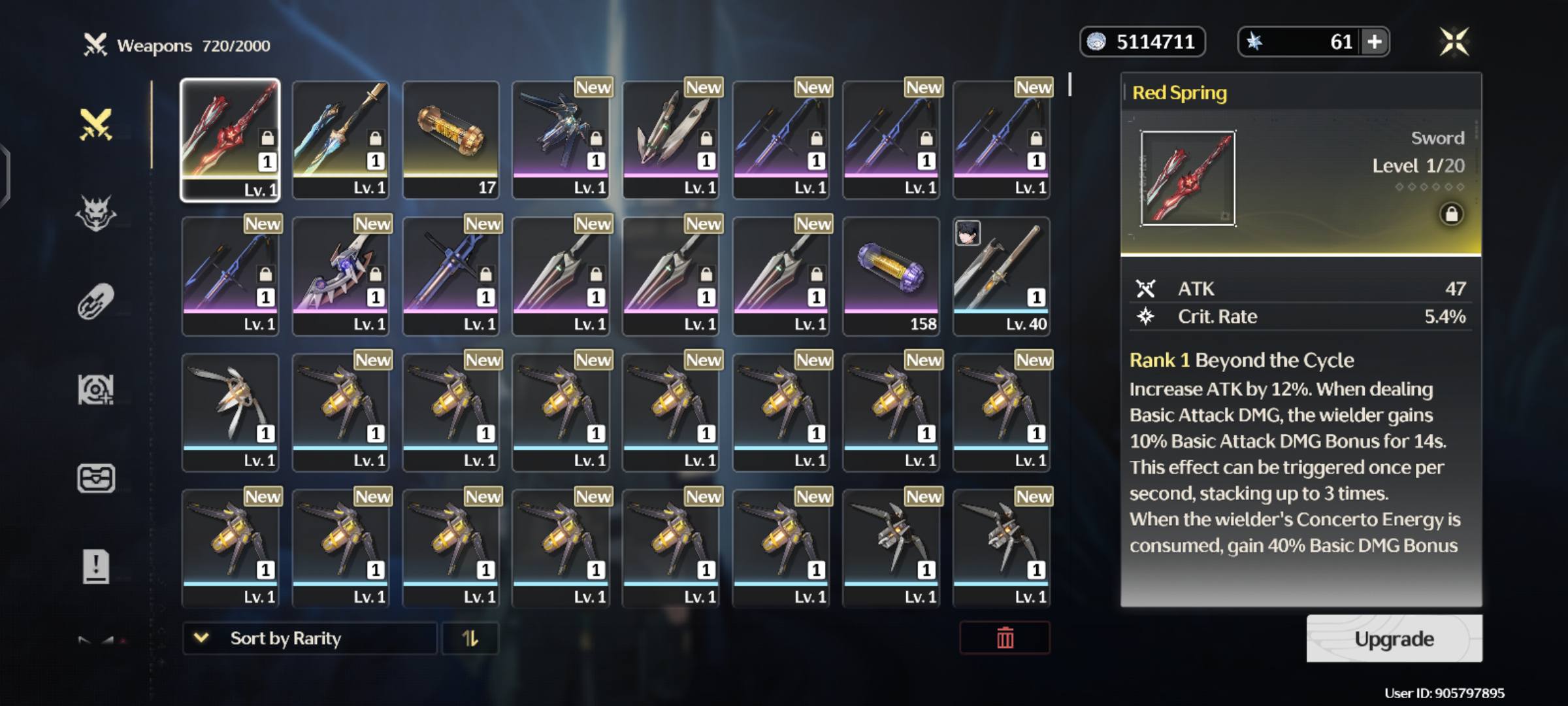The width and height of the screenshot is (1568, 706).
Task: Open the quest items exclamation sidebar icon
Action: [96, 566]
